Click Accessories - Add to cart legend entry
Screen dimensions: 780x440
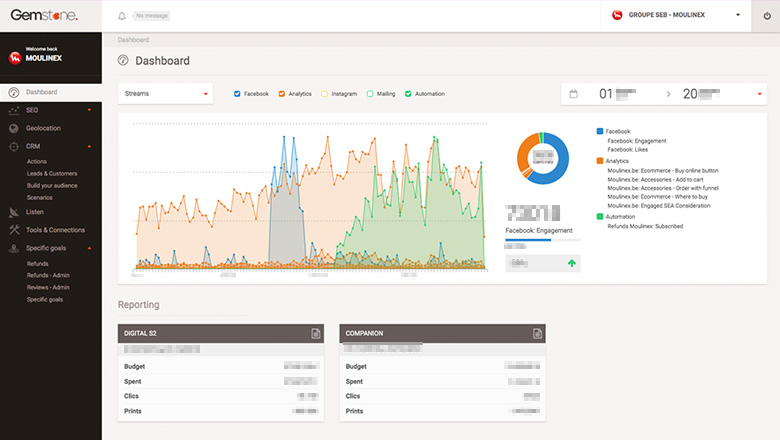click(656, 179)
